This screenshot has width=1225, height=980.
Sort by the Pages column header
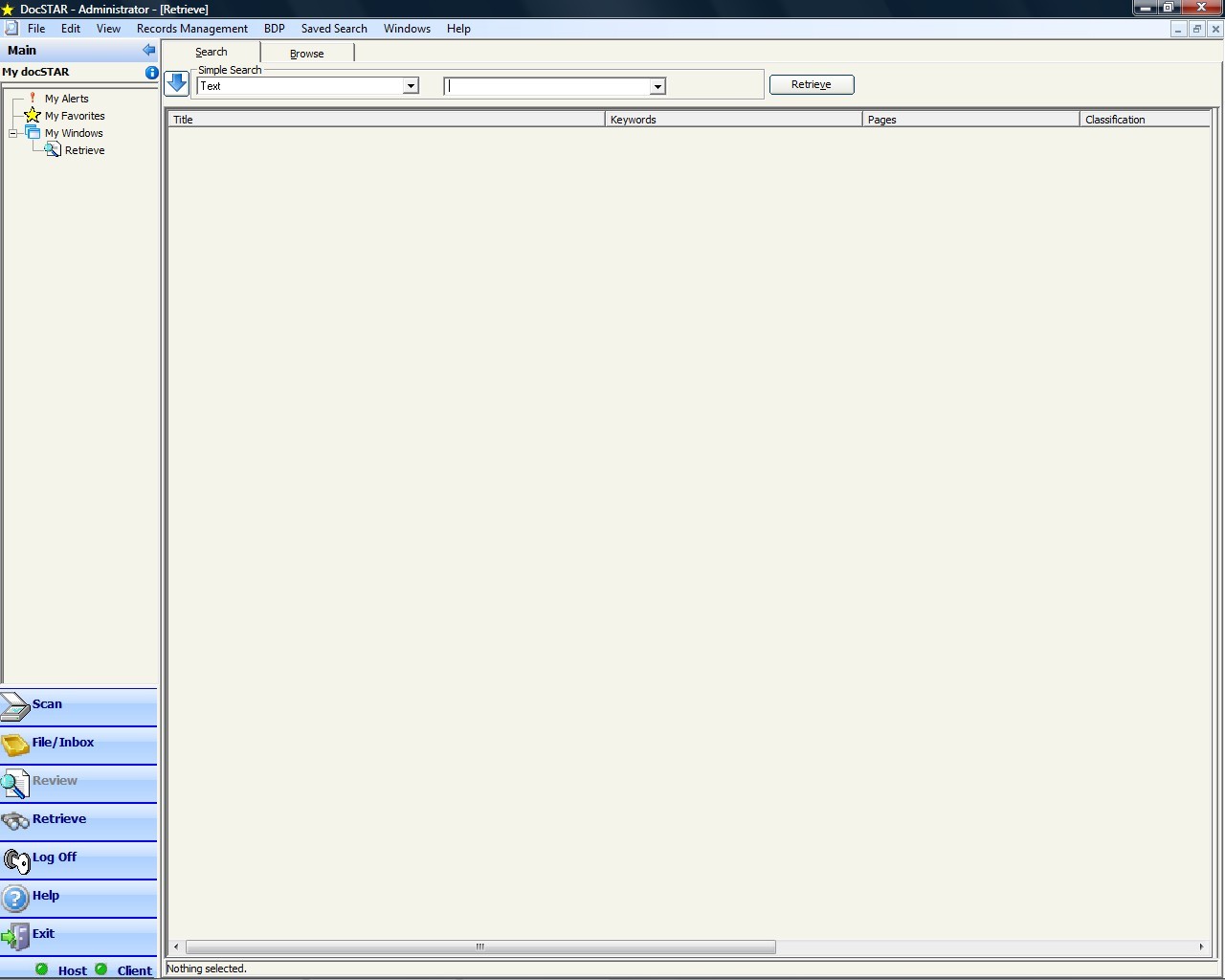pyautogui.click(x=970, y=120)
